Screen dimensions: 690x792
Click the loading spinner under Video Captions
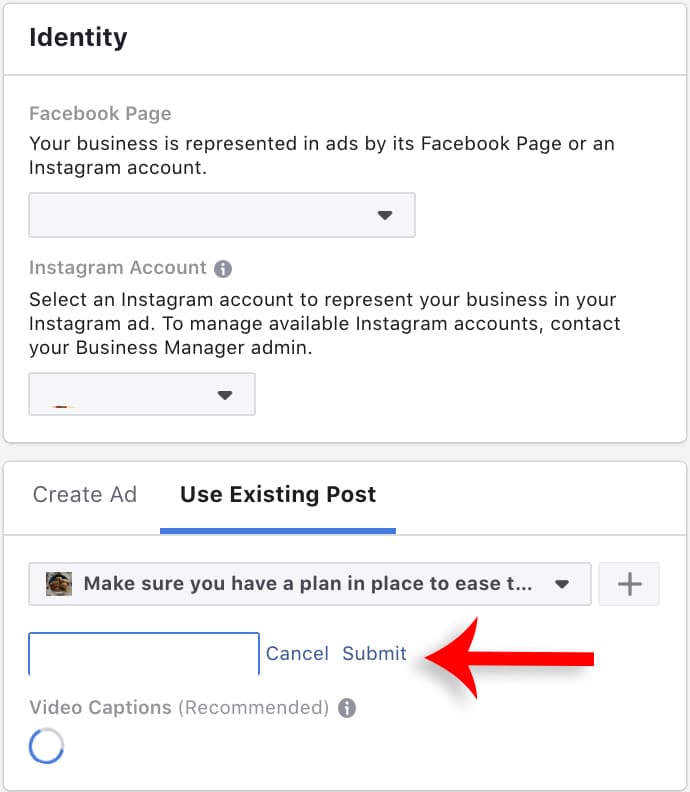point(47,746)
